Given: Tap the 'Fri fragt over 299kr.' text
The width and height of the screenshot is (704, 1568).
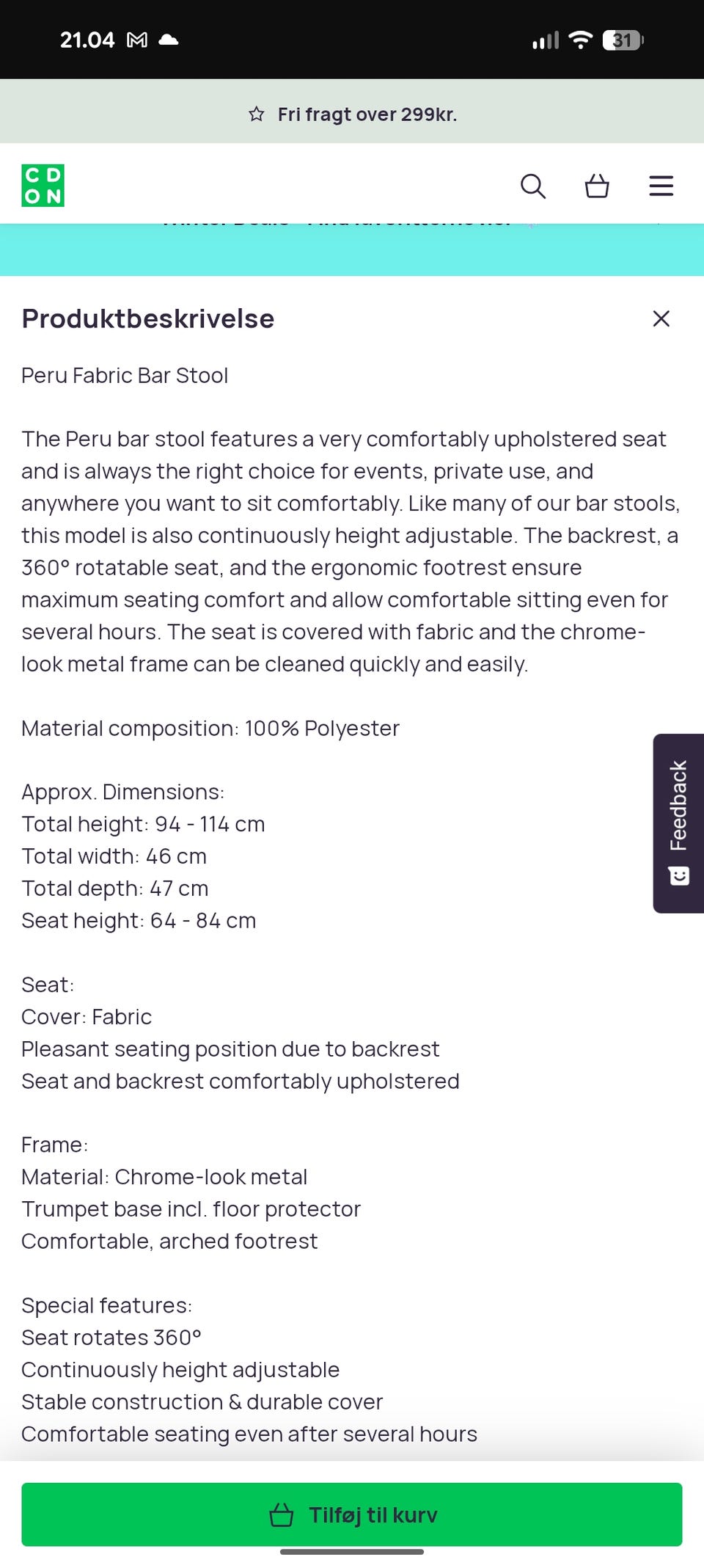Looking at the screenshot, I should click(367, 114).
